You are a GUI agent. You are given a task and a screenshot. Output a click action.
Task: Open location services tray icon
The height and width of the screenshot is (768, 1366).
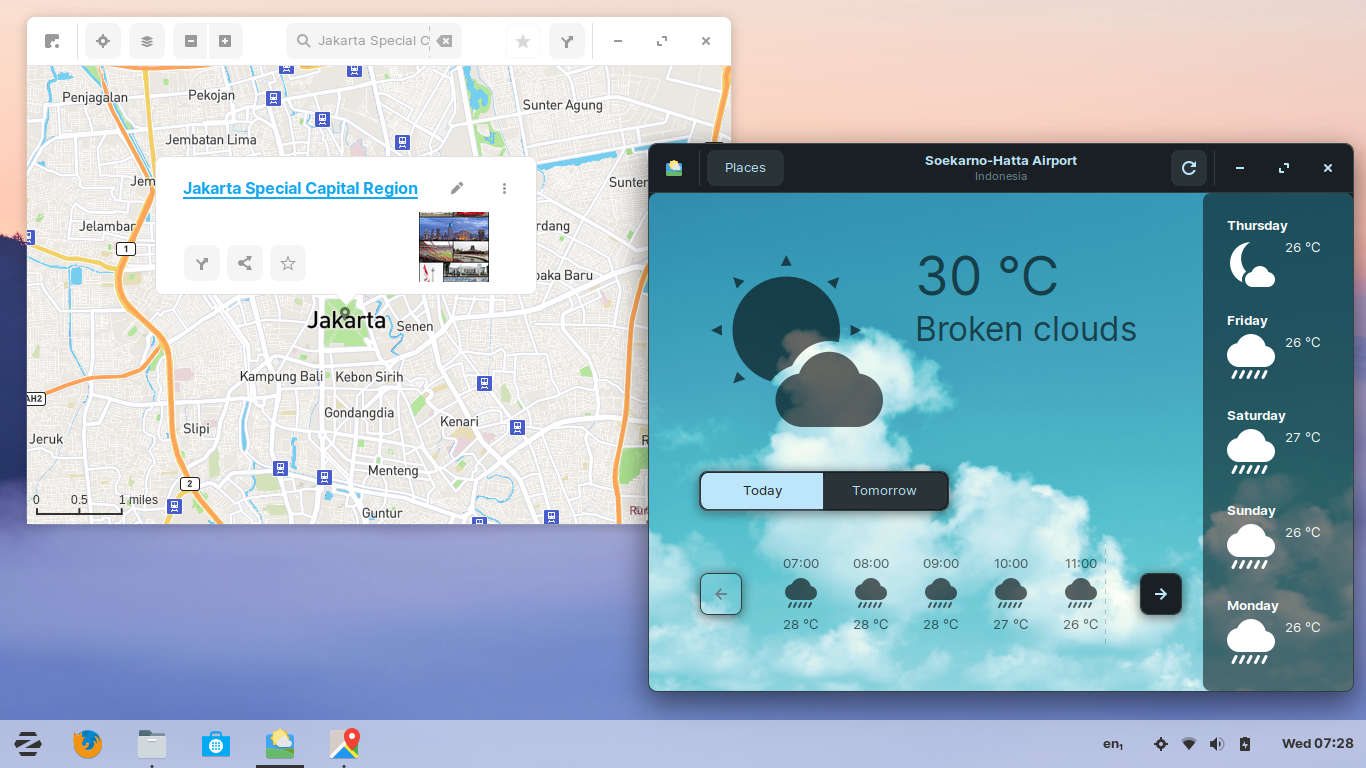tap(1160, 744)
